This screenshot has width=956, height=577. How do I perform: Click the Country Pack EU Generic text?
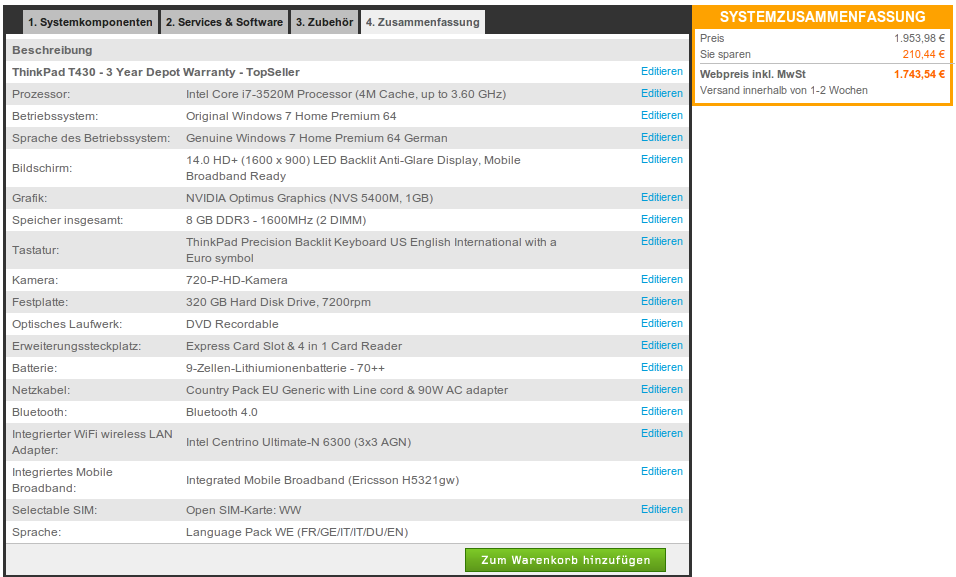pyautogui.click(x=347, y=390)
